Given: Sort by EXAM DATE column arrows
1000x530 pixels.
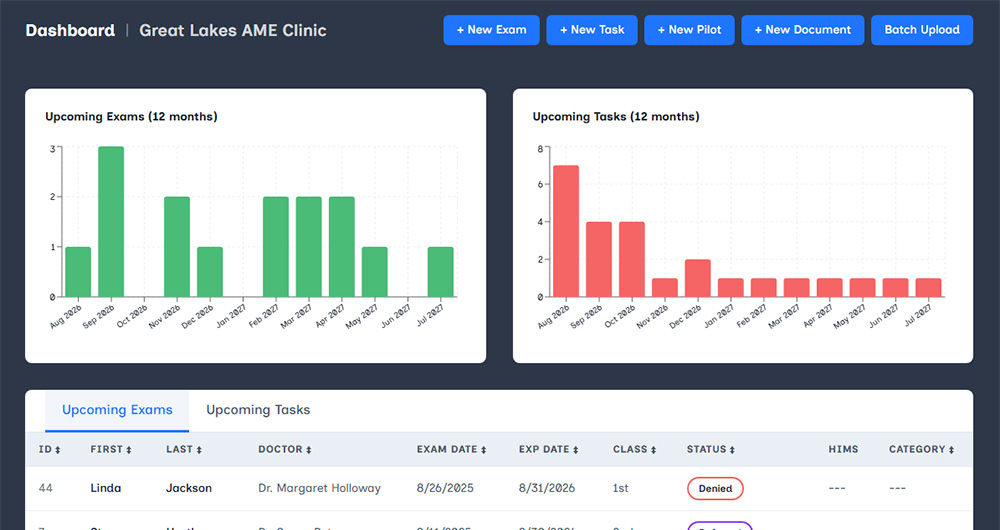Looking at the screenshot, I should coord(483,450).
